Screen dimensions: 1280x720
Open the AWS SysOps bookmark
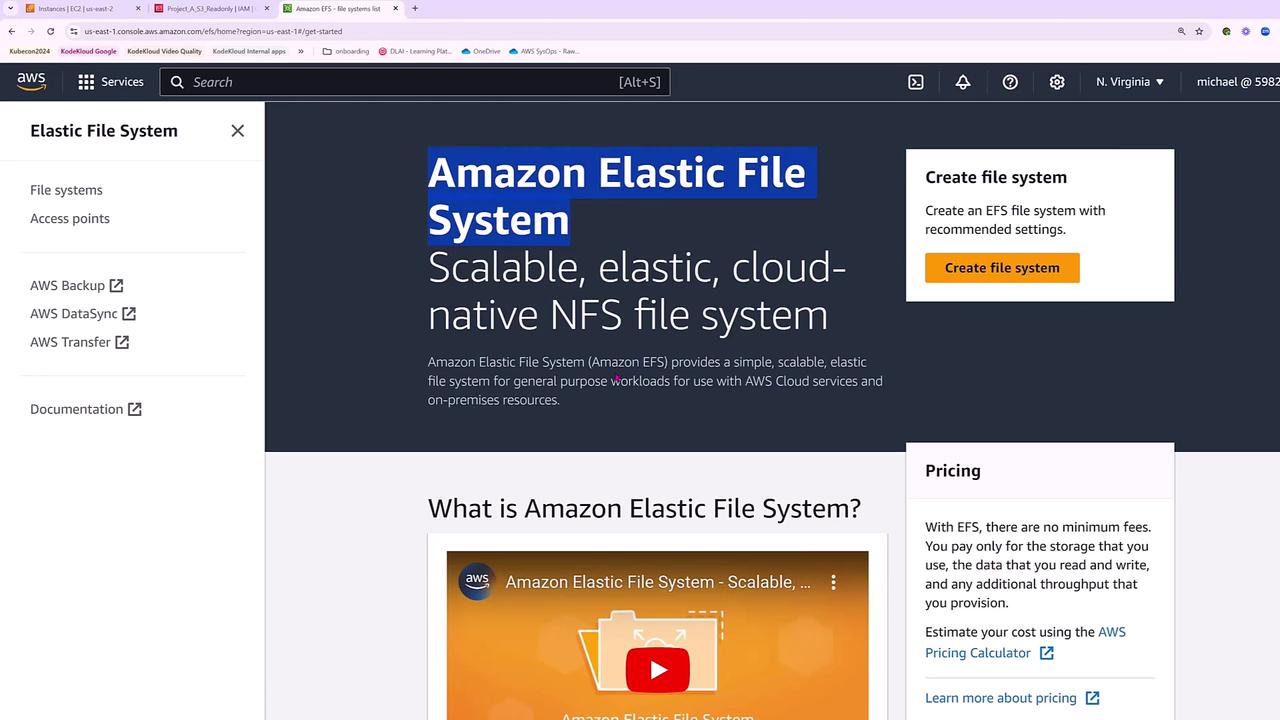coord(545,51)
